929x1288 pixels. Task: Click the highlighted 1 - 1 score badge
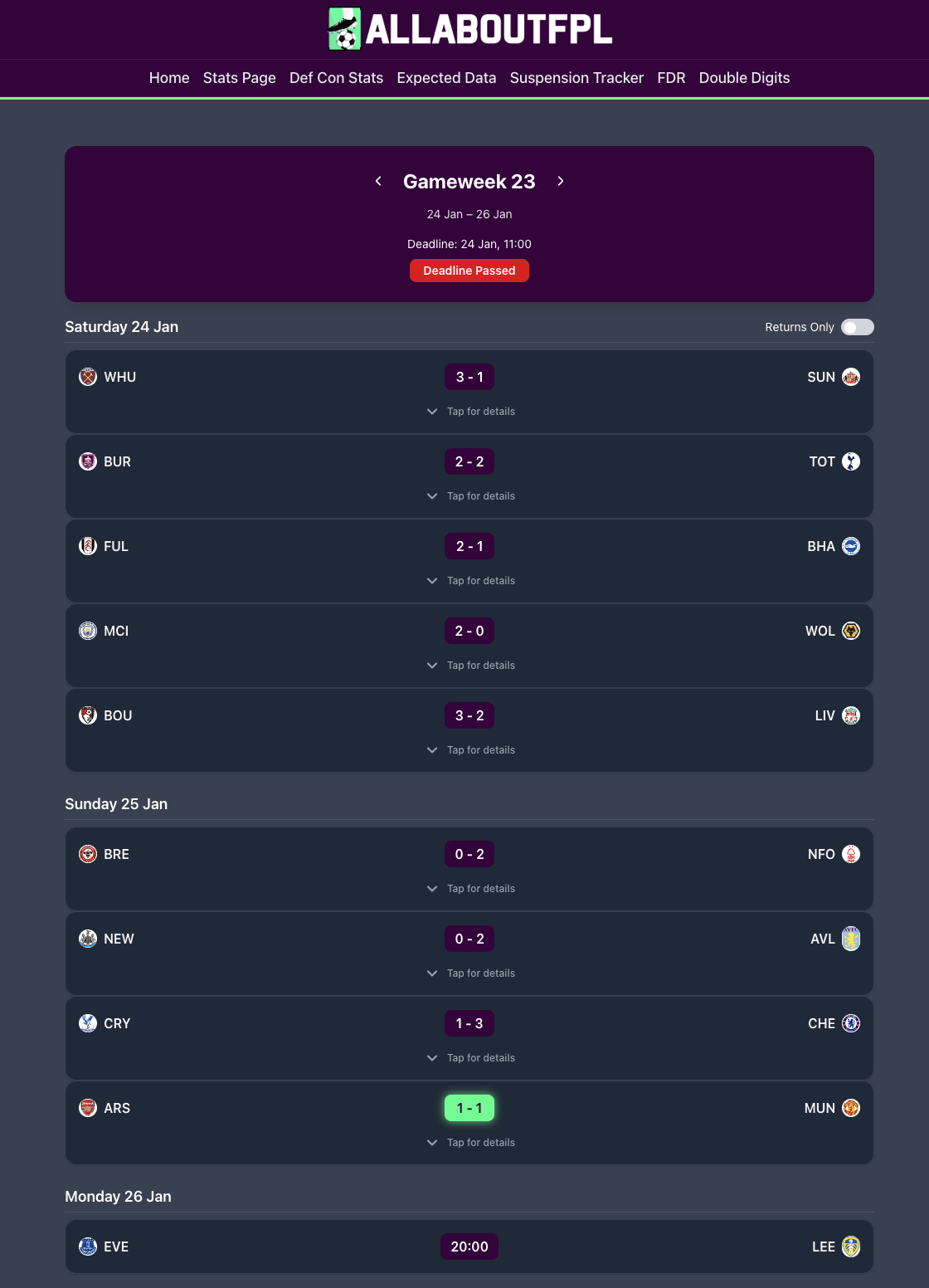point(469,1107)
